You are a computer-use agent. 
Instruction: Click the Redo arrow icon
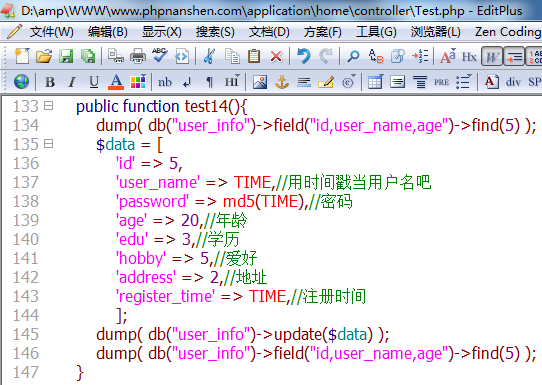click(x=326, y=56)
